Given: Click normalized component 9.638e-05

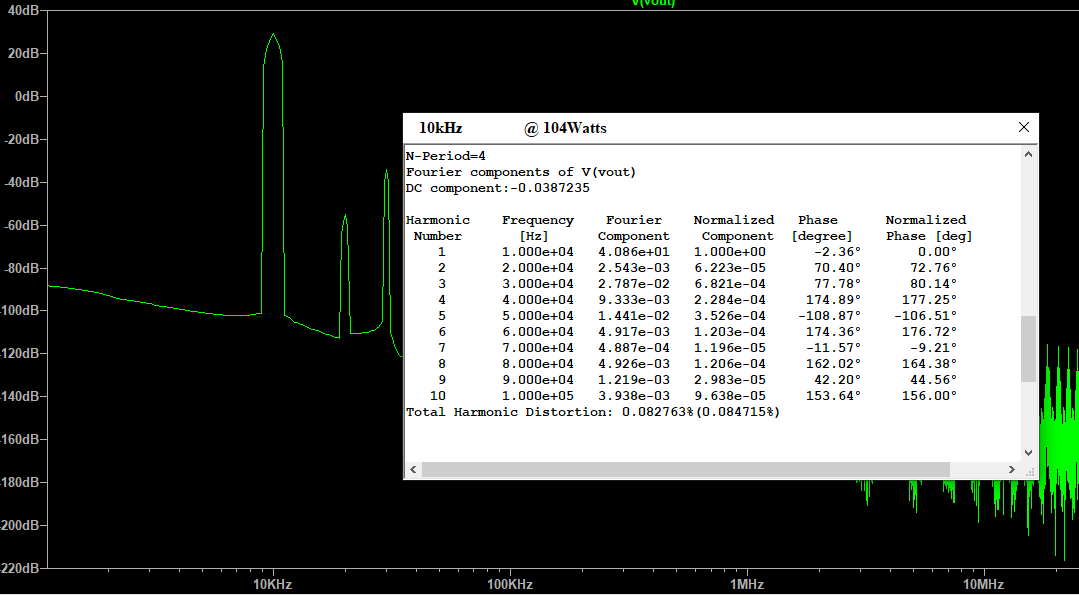Looking at the screenshot, I should coord(729,396).
